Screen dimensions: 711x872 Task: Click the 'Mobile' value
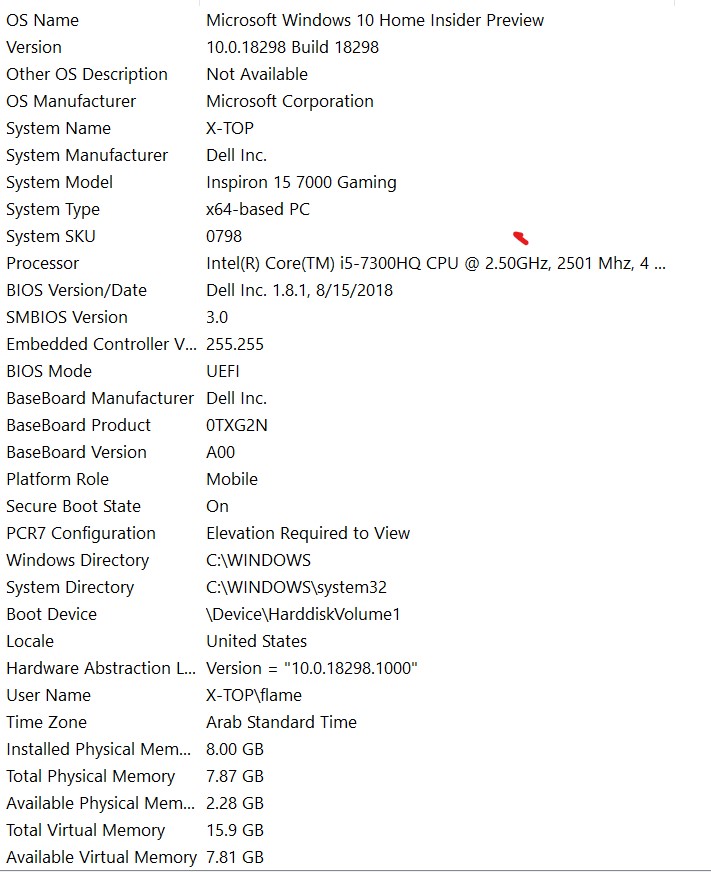pyautogui.click(x=231, y=479)
